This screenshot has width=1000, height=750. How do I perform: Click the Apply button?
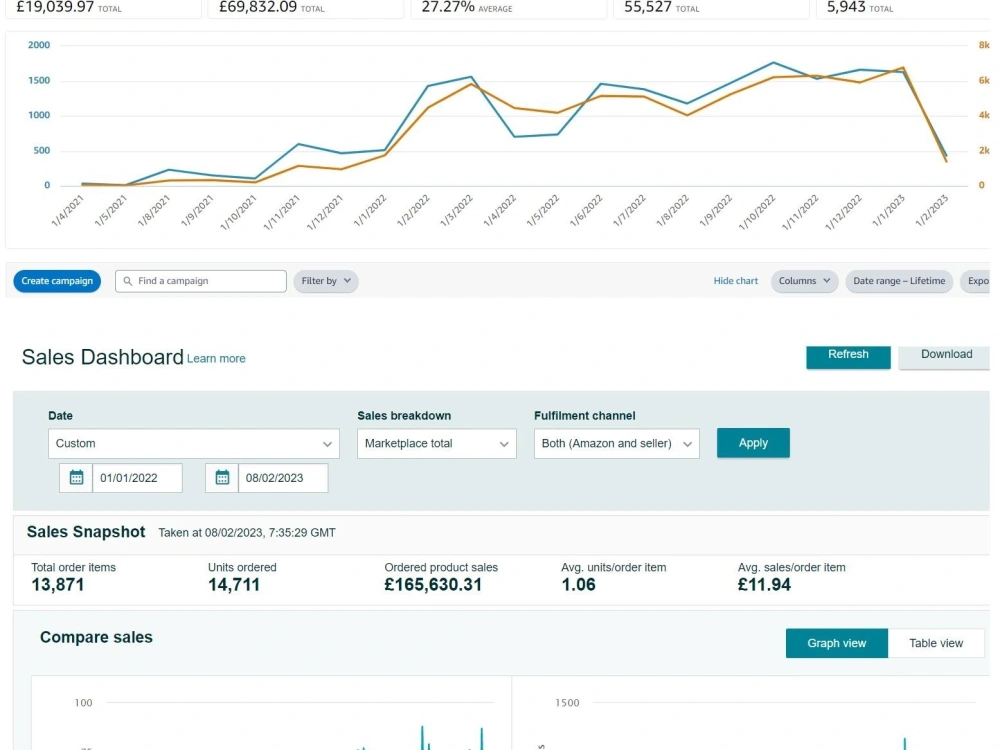point(753,443)
